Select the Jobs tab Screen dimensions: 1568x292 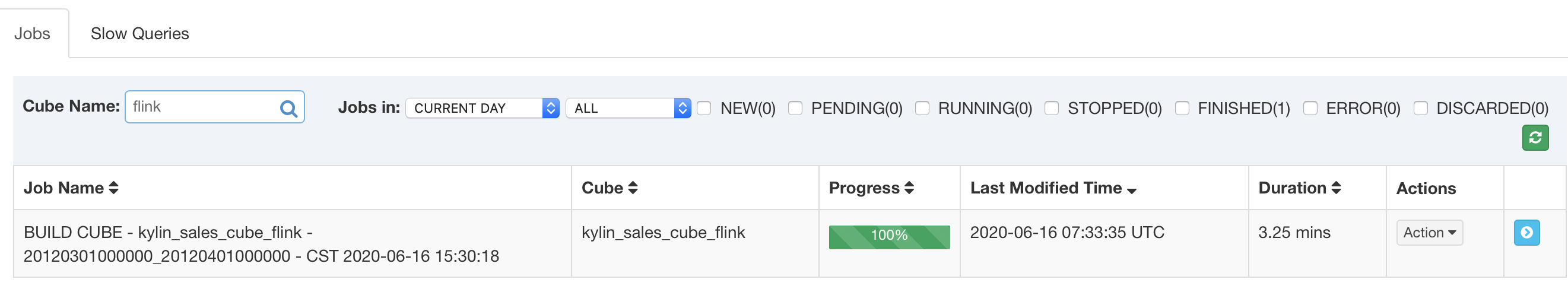[32, 33]
